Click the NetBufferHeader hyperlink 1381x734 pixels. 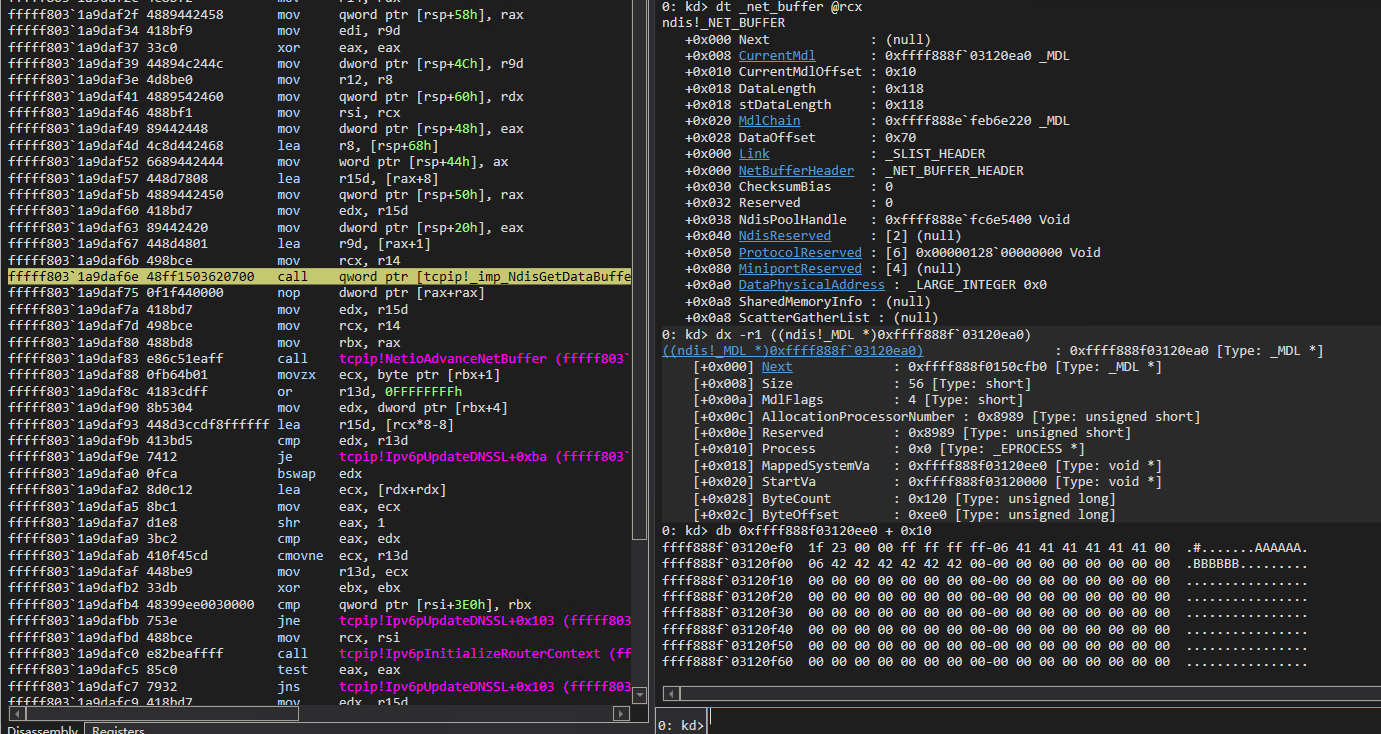(x=796, y=170)
